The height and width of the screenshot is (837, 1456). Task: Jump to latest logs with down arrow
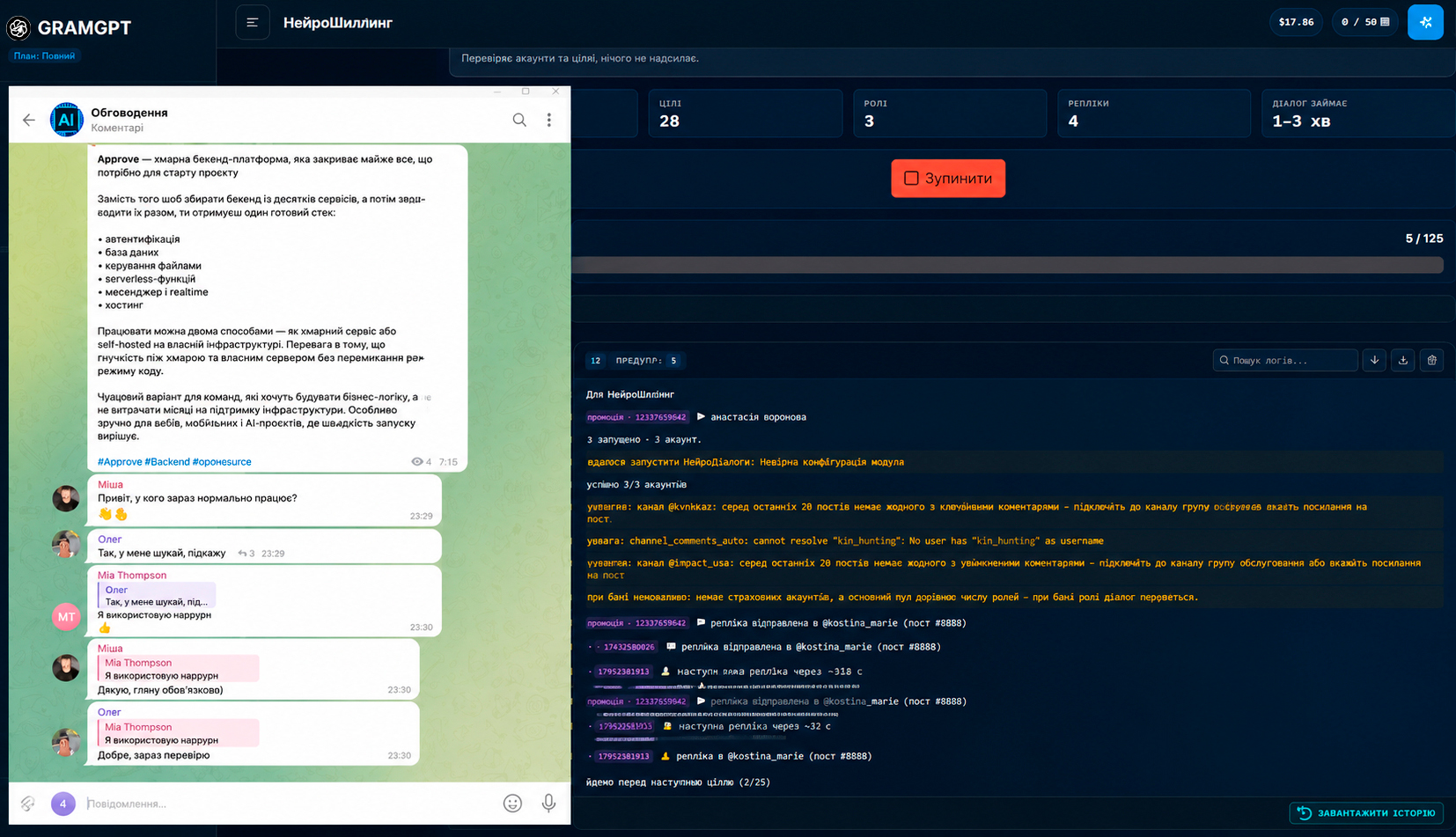[x=1374, y=360]
